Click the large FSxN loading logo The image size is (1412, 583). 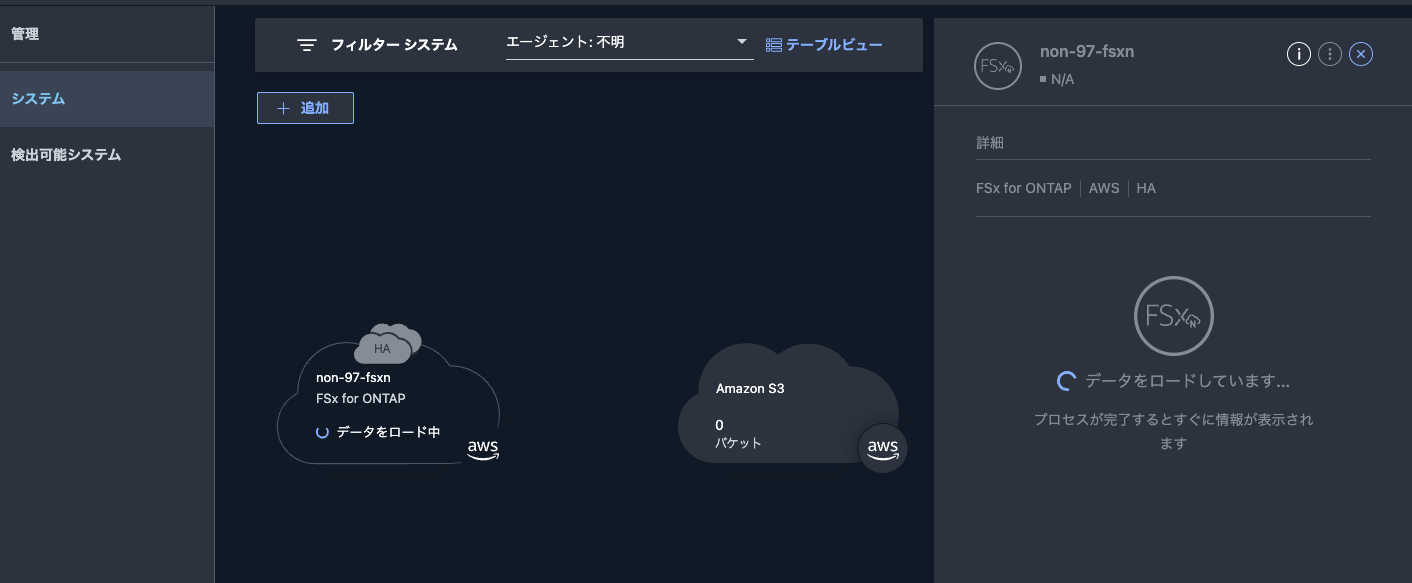click(1173, 316)
